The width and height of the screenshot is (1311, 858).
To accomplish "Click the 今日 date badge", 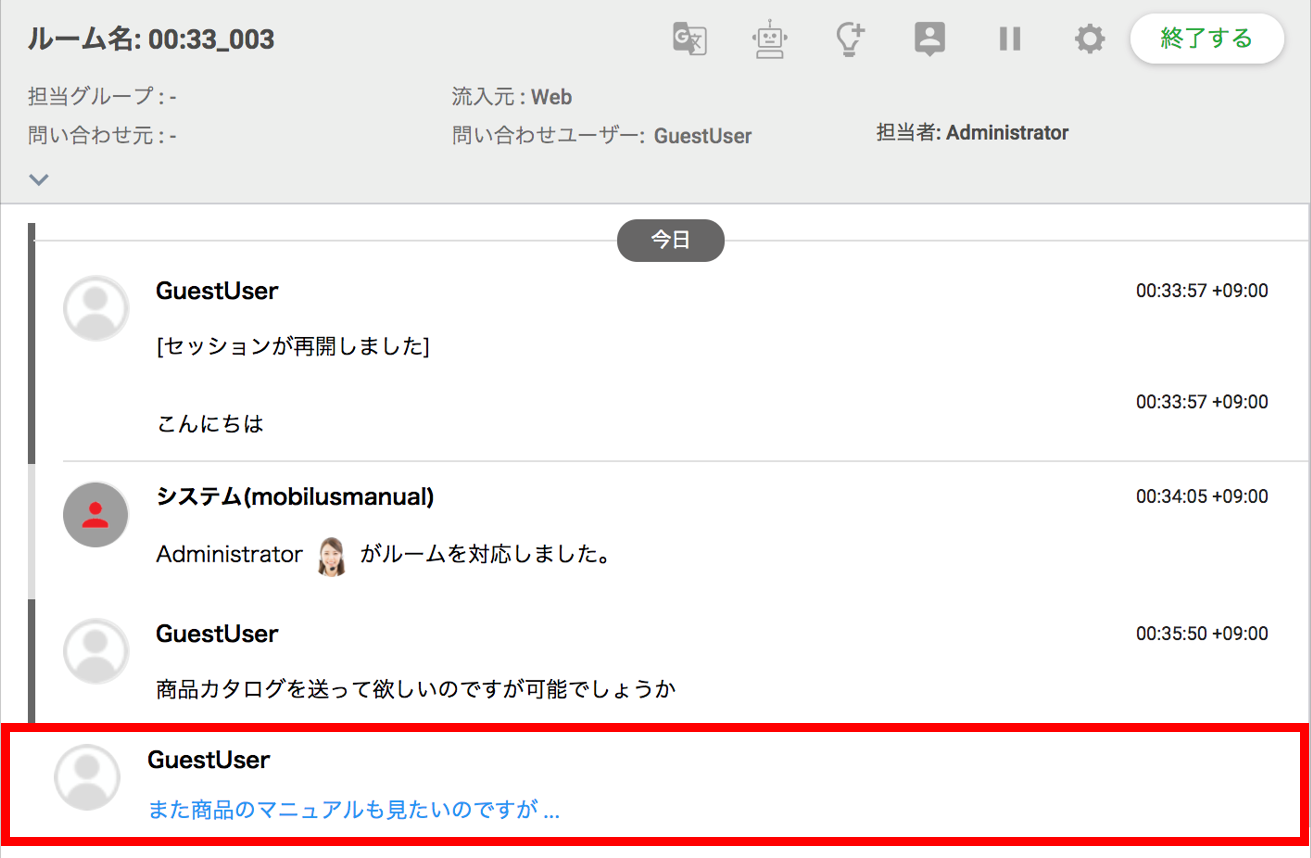I will [x=670, y=240].
